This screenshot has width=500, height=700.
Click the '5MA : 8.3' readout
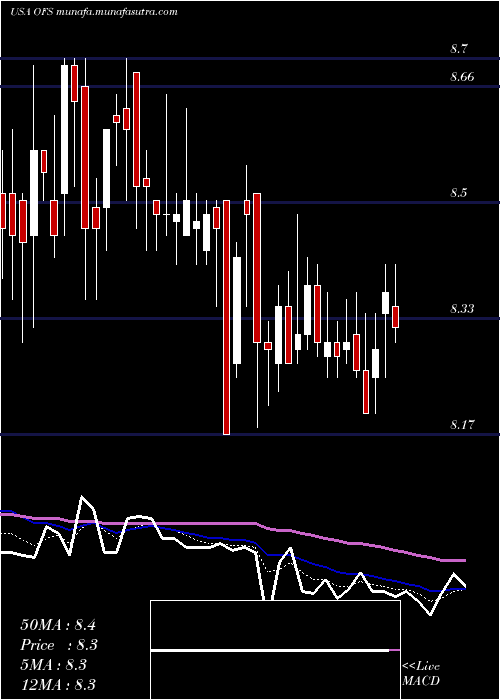[54, 665]
